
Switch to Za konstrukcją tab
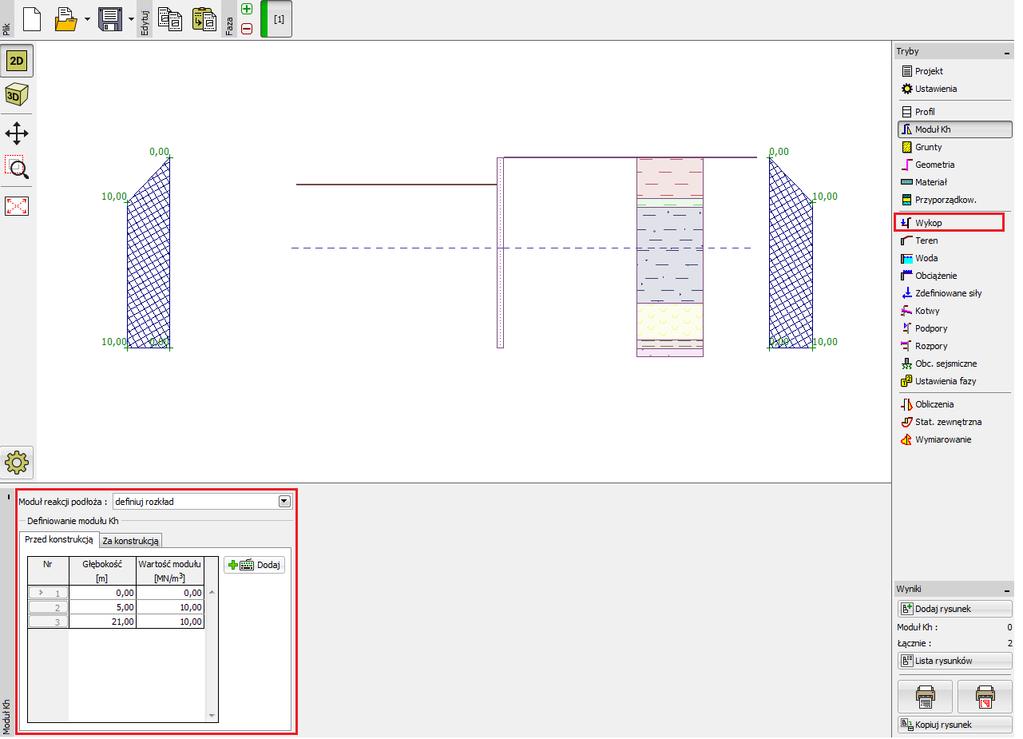130,541
